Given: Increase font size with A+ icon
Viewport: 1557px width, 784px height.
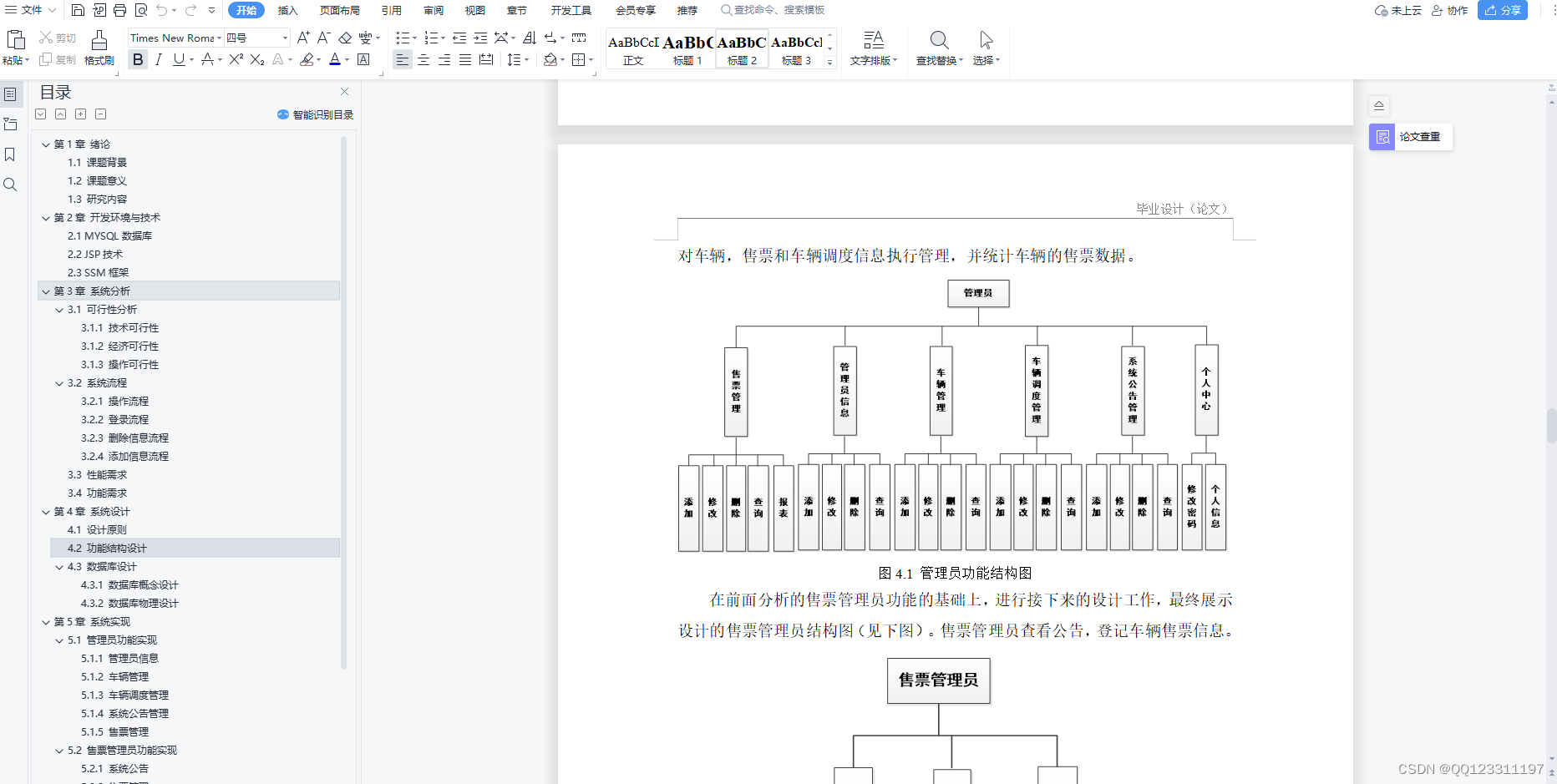Looking at the screenshot, I should pos(303,38).
